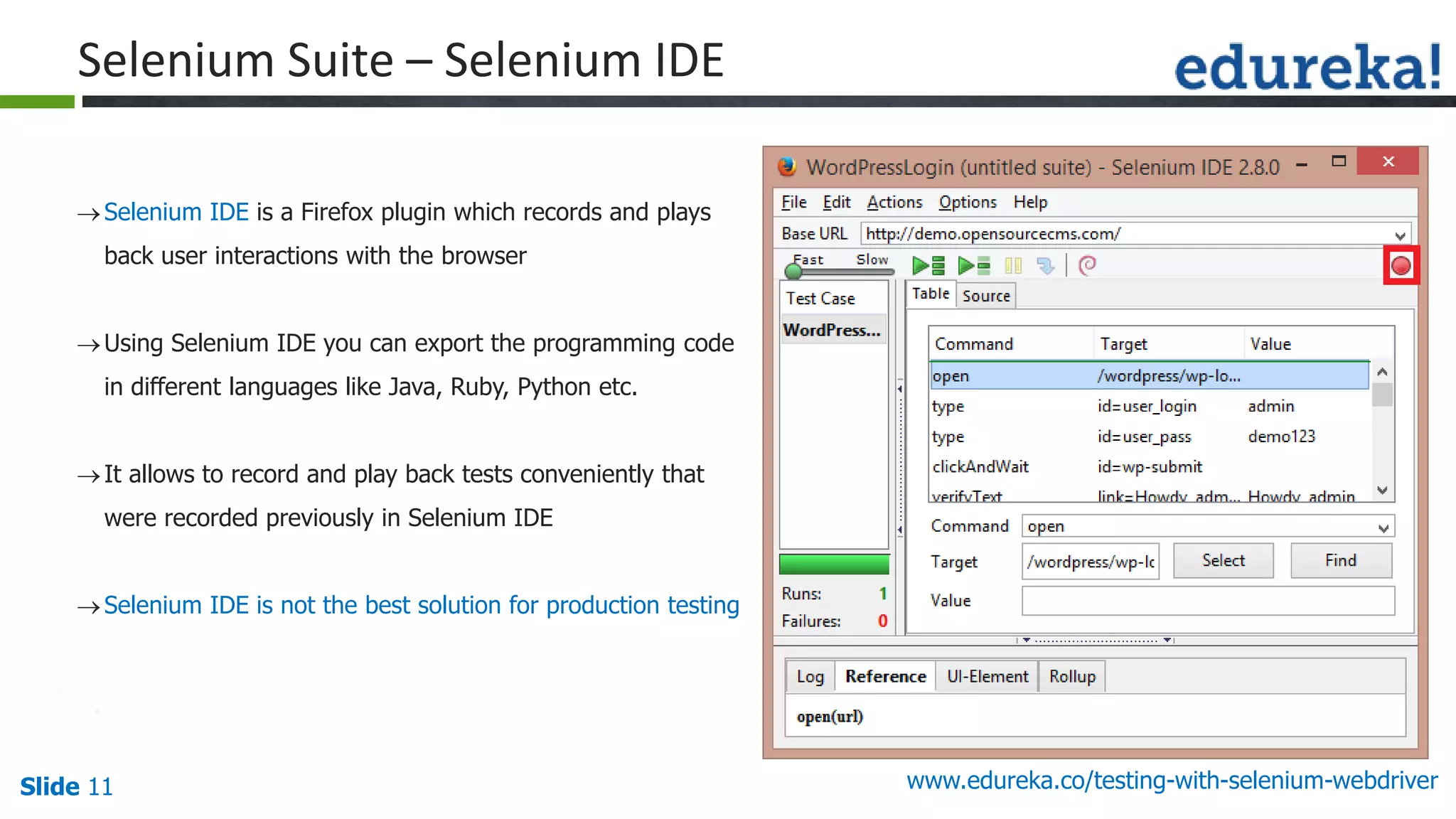The image size is (1456, 819).
Task: Minimize the Selenium IDE window
Action: (x=1302, y=165)
